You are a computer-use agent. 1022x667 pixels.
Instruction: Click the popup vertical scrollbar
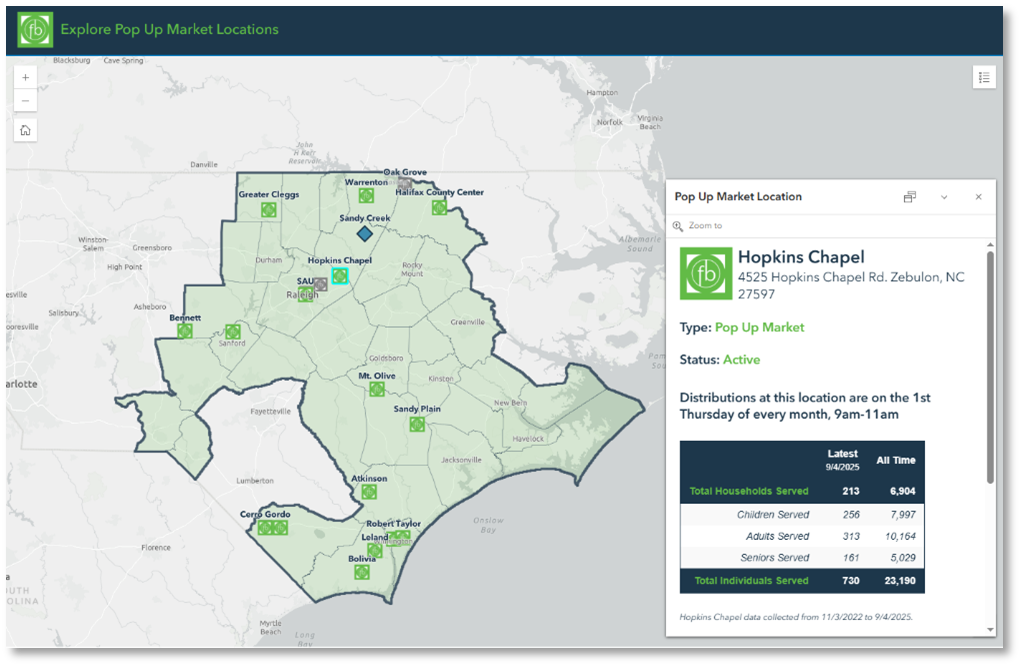point(990,370)
